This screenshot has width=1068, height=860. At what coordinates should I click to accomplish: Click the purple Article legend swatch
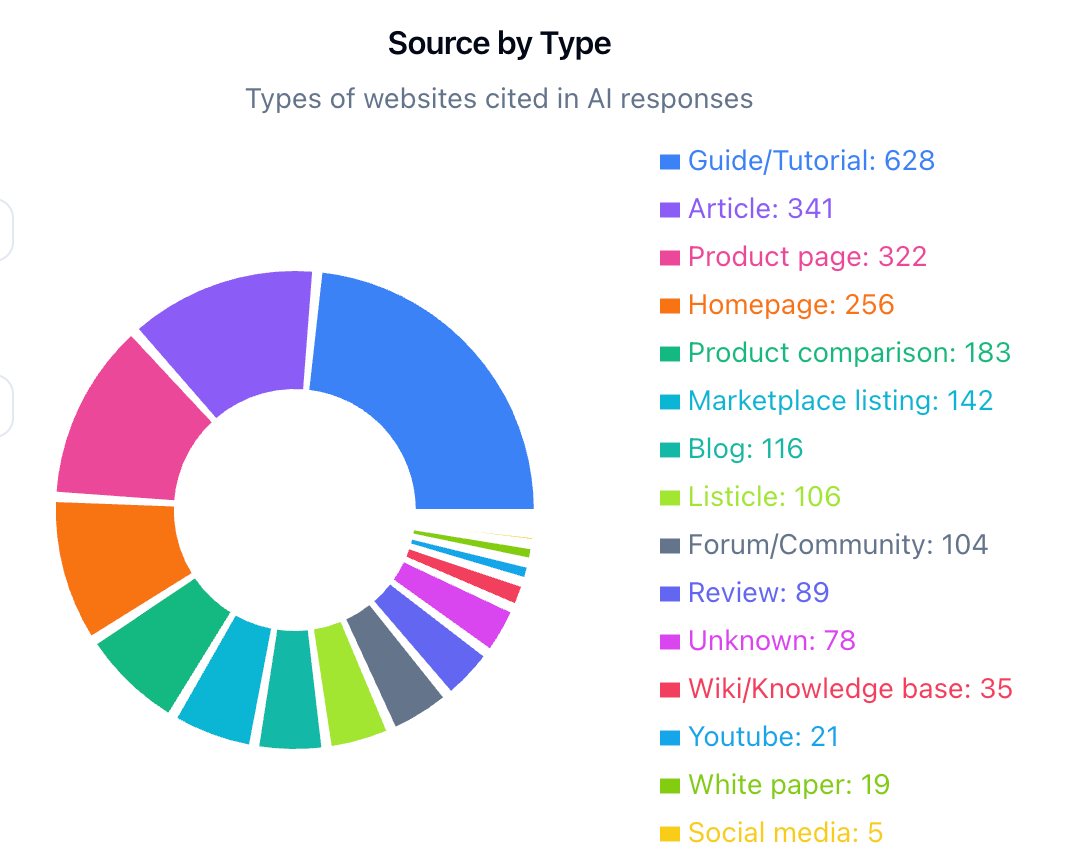tap(669, 208)
